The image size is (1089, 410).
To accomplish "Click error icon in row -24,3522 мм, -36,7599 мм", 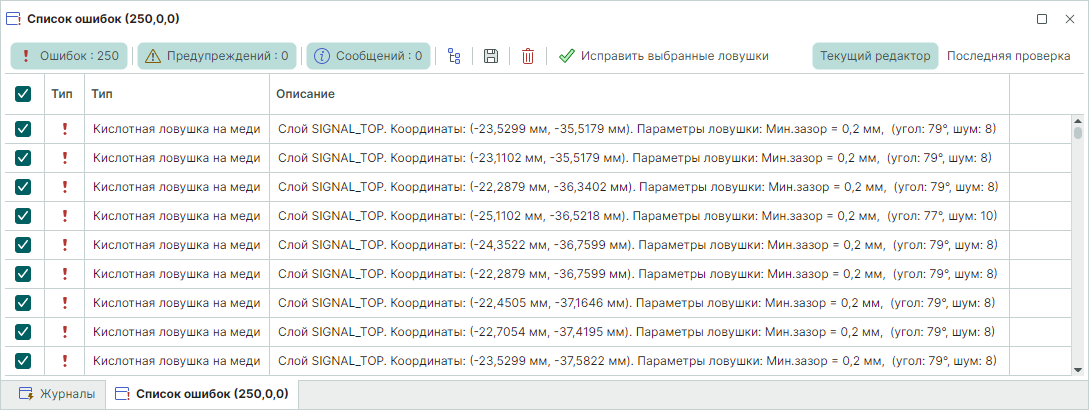I will tap(65, 245).
